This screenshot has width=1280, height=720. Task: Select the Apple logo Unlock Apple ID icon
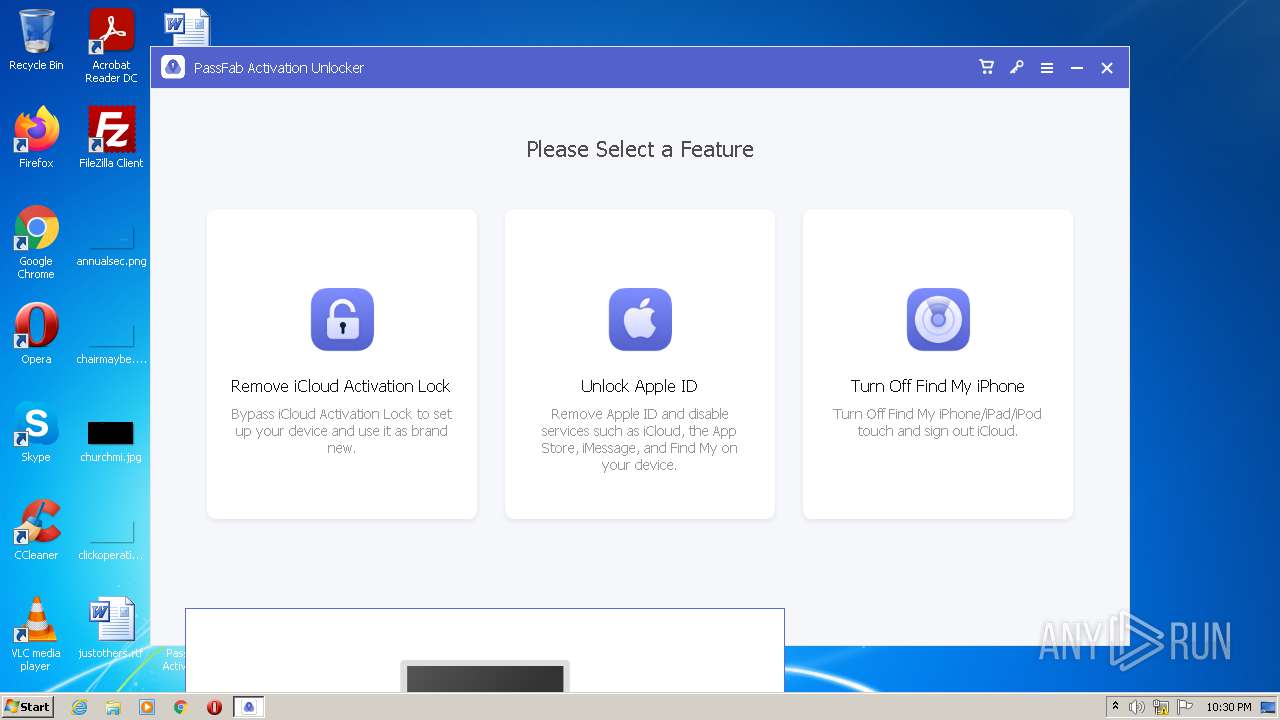tap(640, 319)
